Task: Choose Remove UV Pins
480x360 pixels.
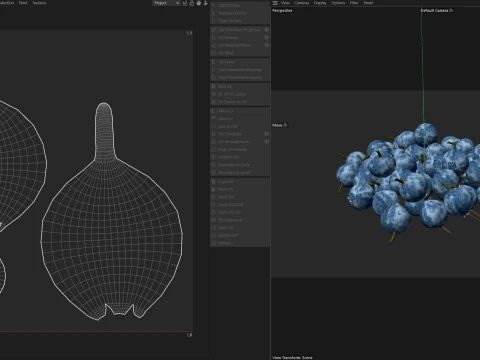Action: (240, 13)
